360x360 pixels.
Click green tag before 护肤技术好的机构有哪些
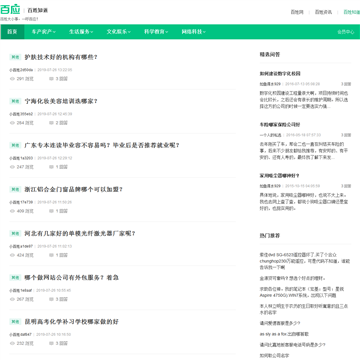15,57
